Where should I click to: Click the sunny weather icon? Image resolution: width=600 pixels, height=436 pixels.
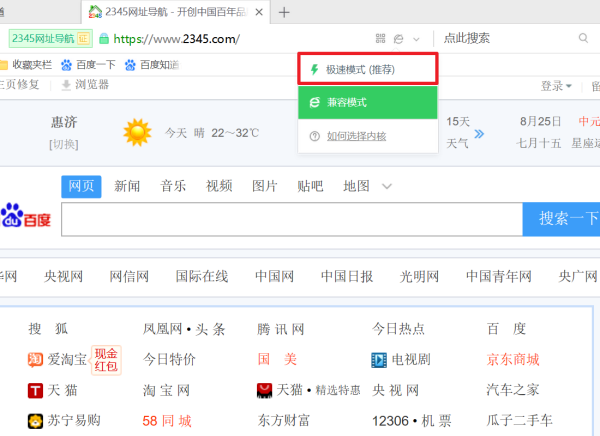[x=137, y=132]
